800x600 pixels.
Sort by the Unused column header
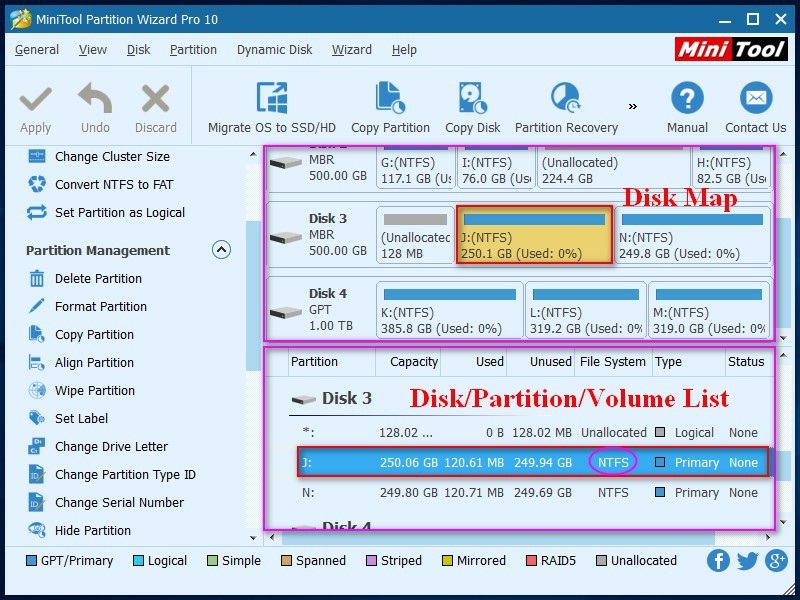pos(540,362)
